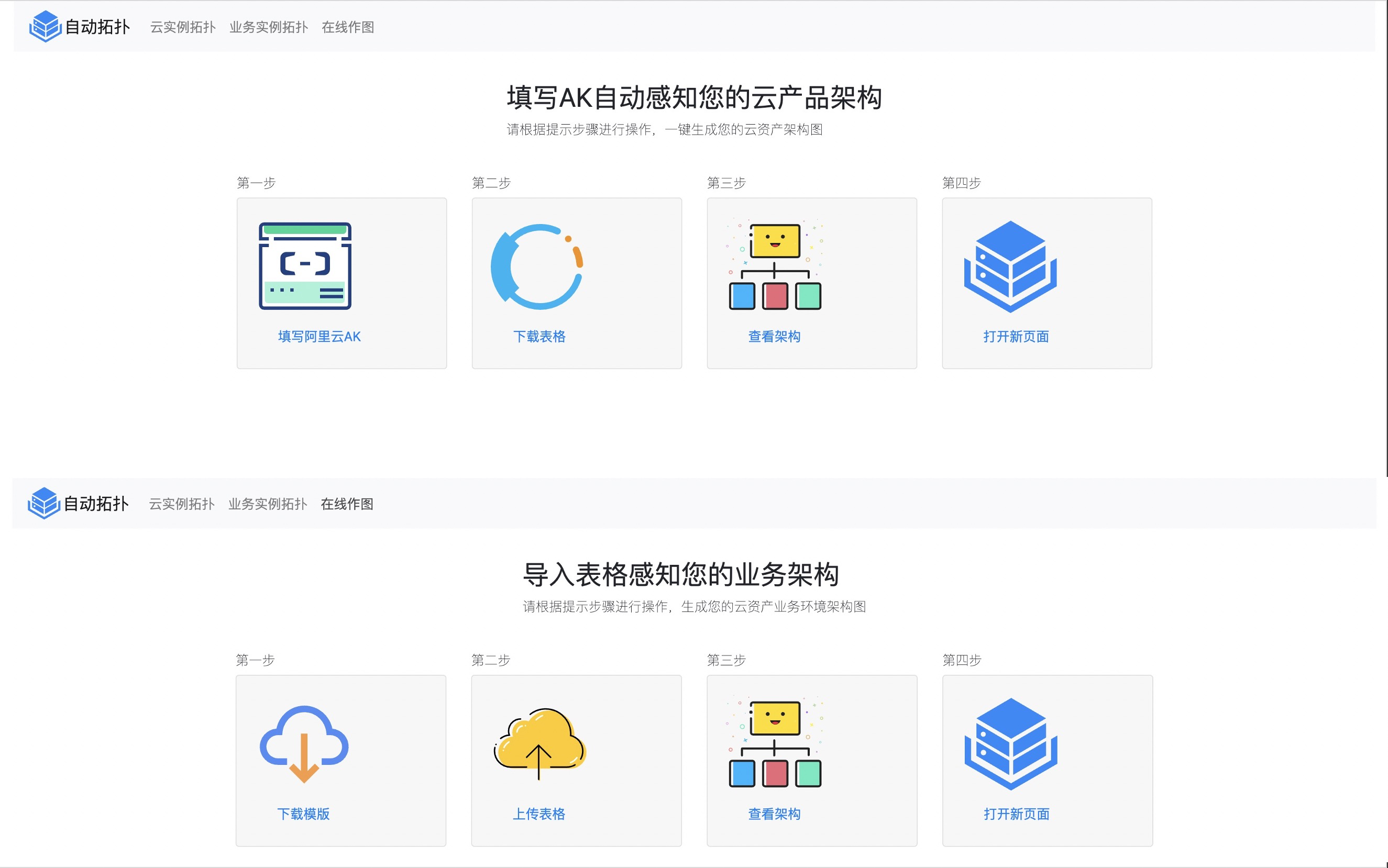The image size is (1388, 868).
Task: Click the 上传表格 link
Action: pos(538,814)
